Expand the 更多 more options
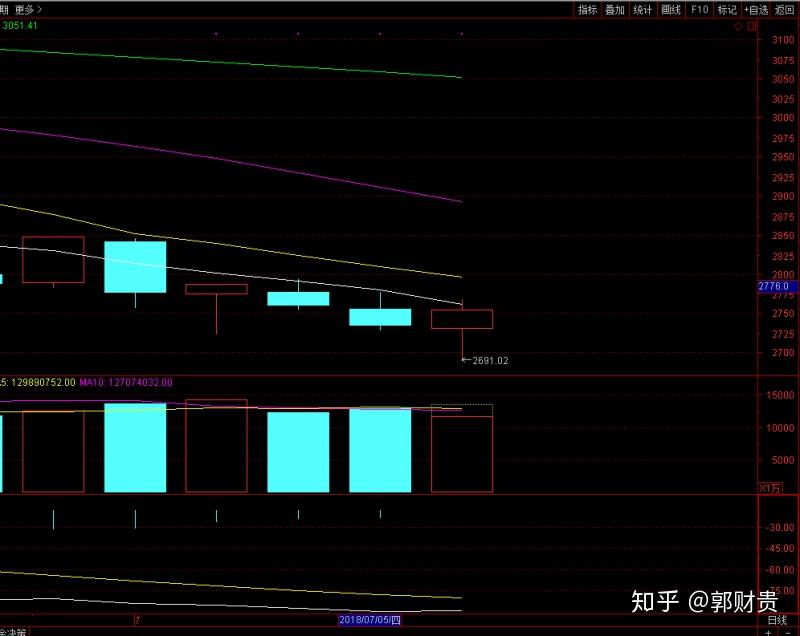Image resolution: width=800 pixels, height=636 pixels. point(28,10)
